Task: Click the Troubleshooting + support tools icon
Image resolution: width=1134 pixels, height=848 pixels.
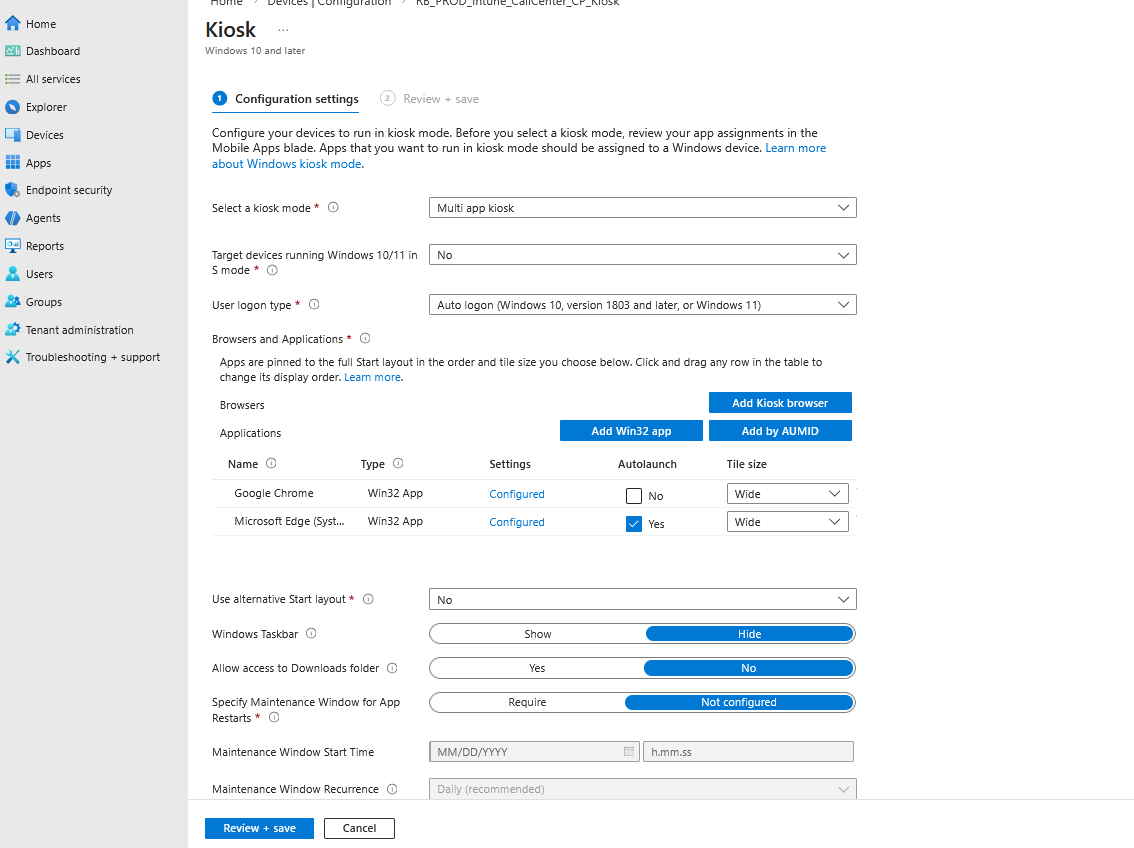Action: [x=12, y=357]
